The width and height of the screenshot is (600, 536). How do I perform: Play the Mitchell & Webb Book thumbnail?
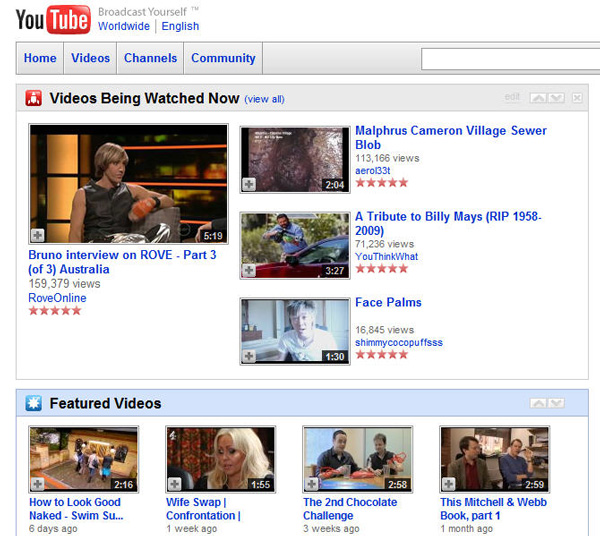pos(495,459)
